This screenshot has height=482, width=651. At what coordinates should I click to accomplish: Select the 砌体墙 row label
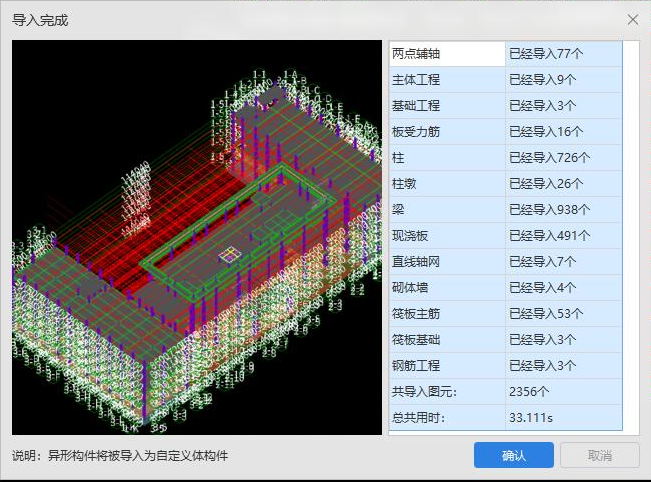coord(447,288)
